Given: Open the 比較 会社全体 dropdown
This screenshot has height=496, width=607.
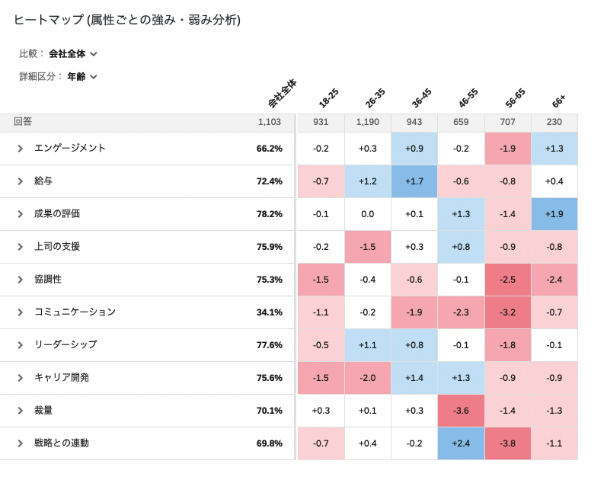Looking at the screenshot, I should [x=73, y=54].
